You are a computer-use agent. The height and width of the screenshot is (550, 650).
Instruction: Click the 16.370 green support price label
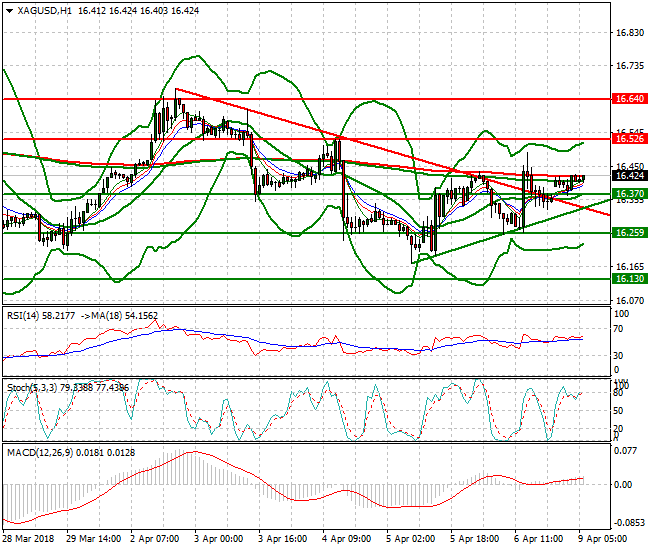pyautogui.click(x=629, y=194)
